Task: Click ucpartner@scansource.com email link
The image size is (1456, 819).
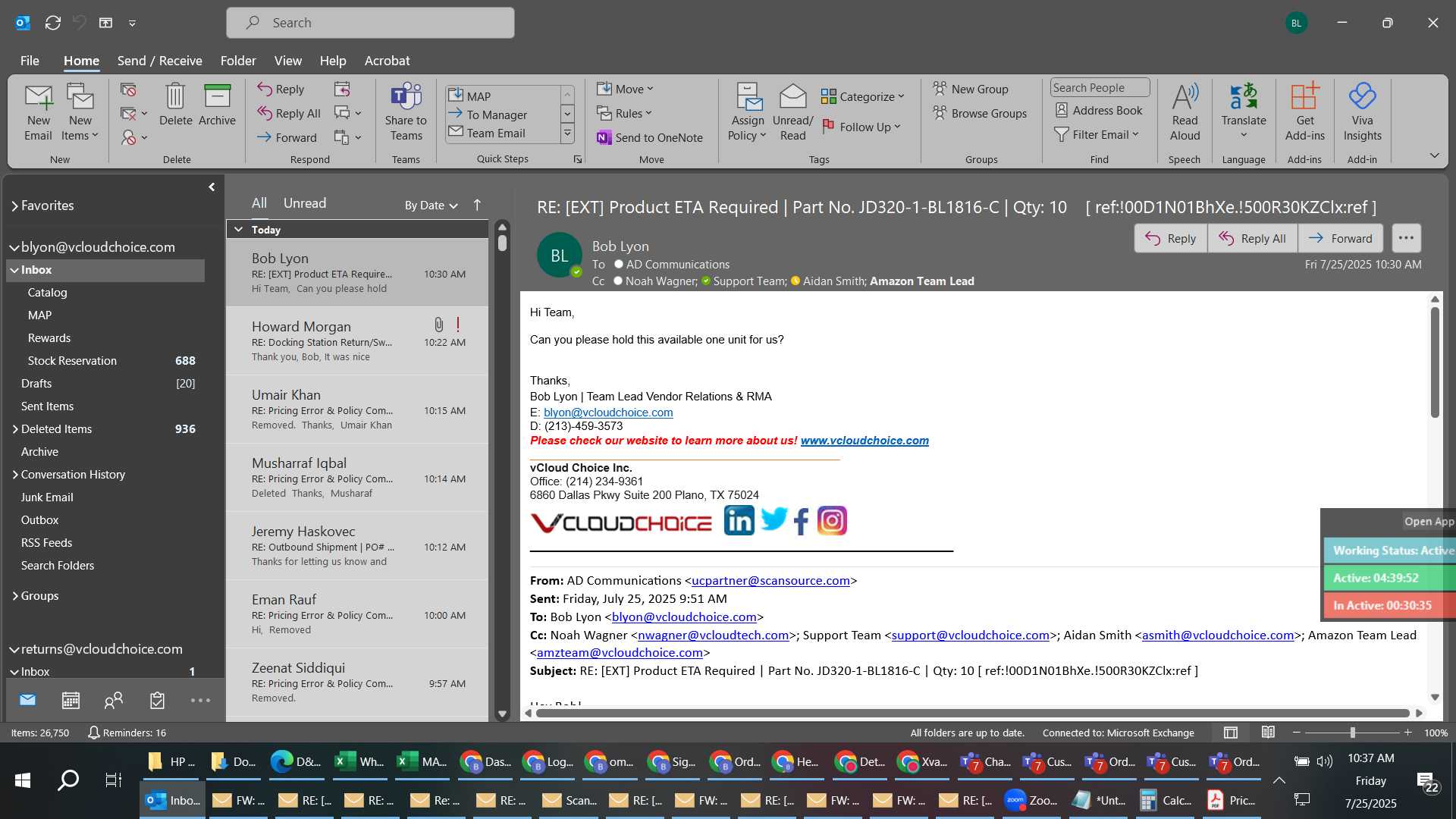Action: (x=770, y=581)
